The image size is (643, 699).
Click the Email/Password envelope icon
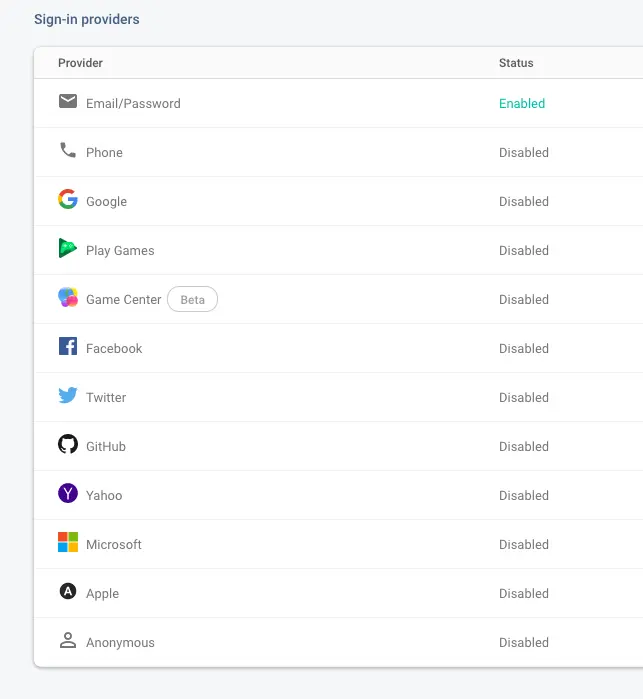click(68, 101)
